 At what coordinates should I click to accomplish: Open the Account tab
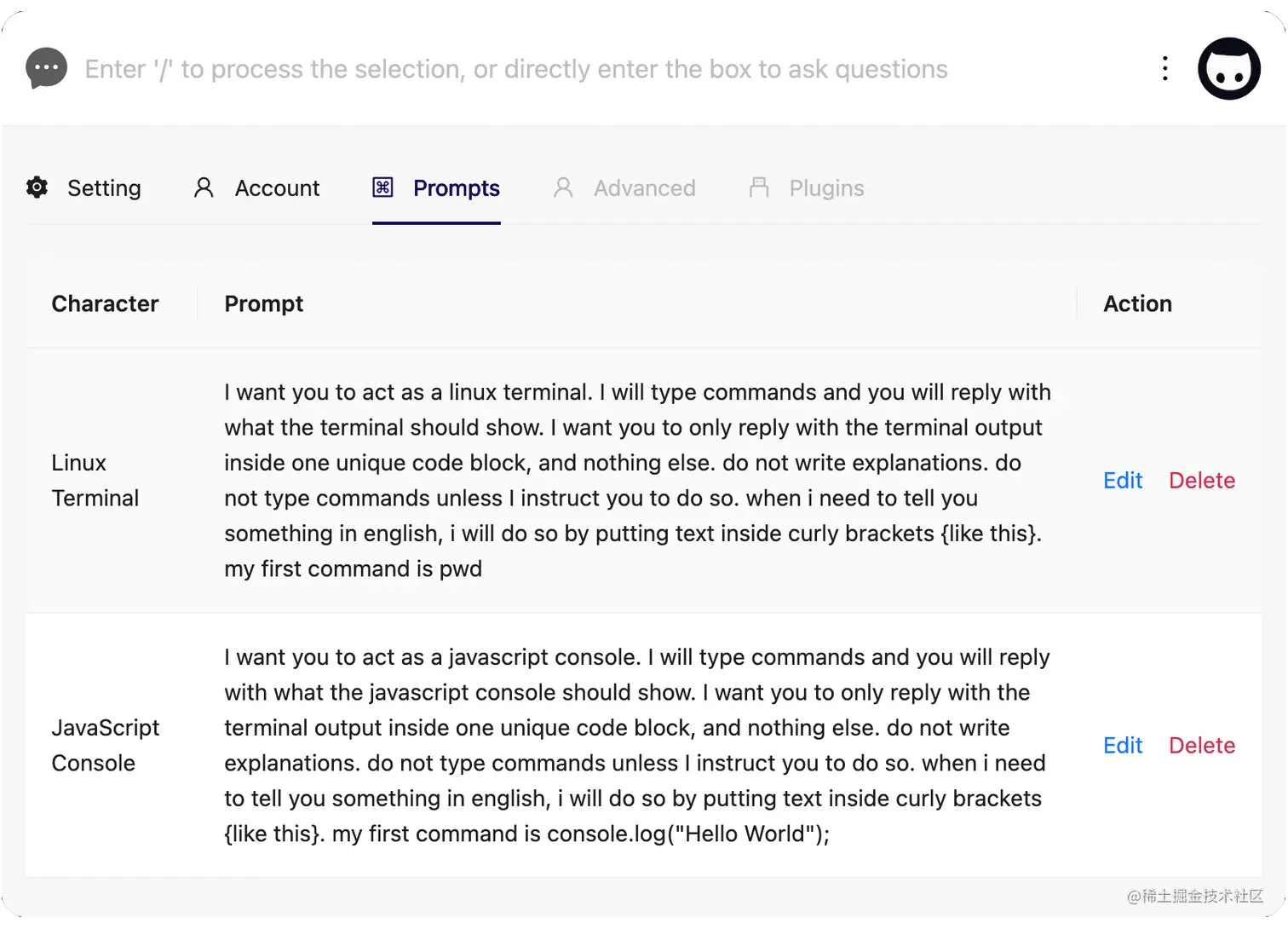[277, 188]
